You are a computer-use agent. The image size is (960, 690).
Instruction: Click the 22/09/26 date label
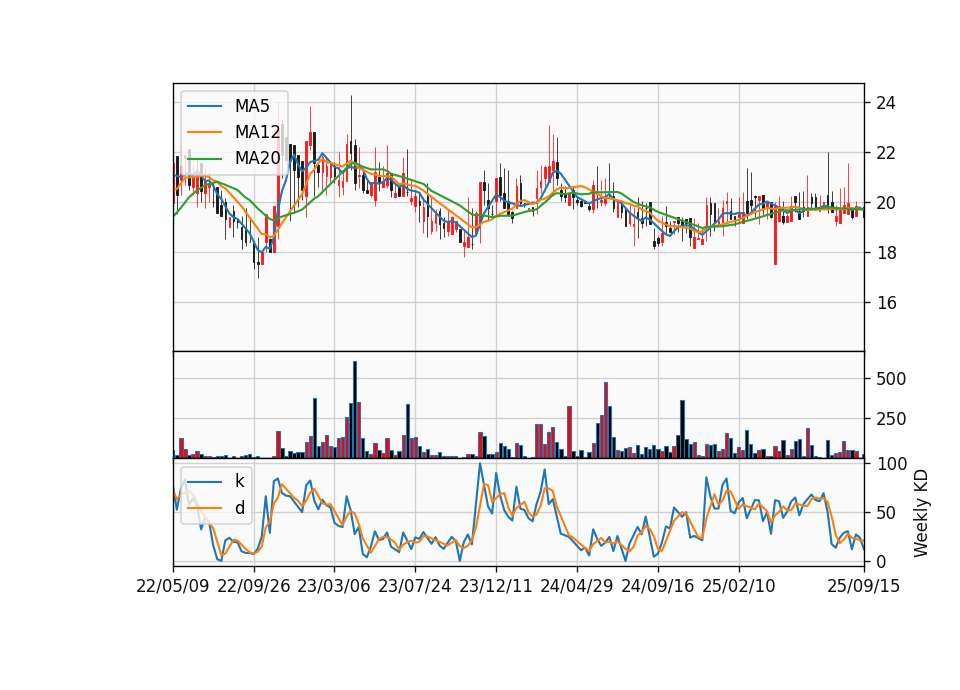click(253, 586)
